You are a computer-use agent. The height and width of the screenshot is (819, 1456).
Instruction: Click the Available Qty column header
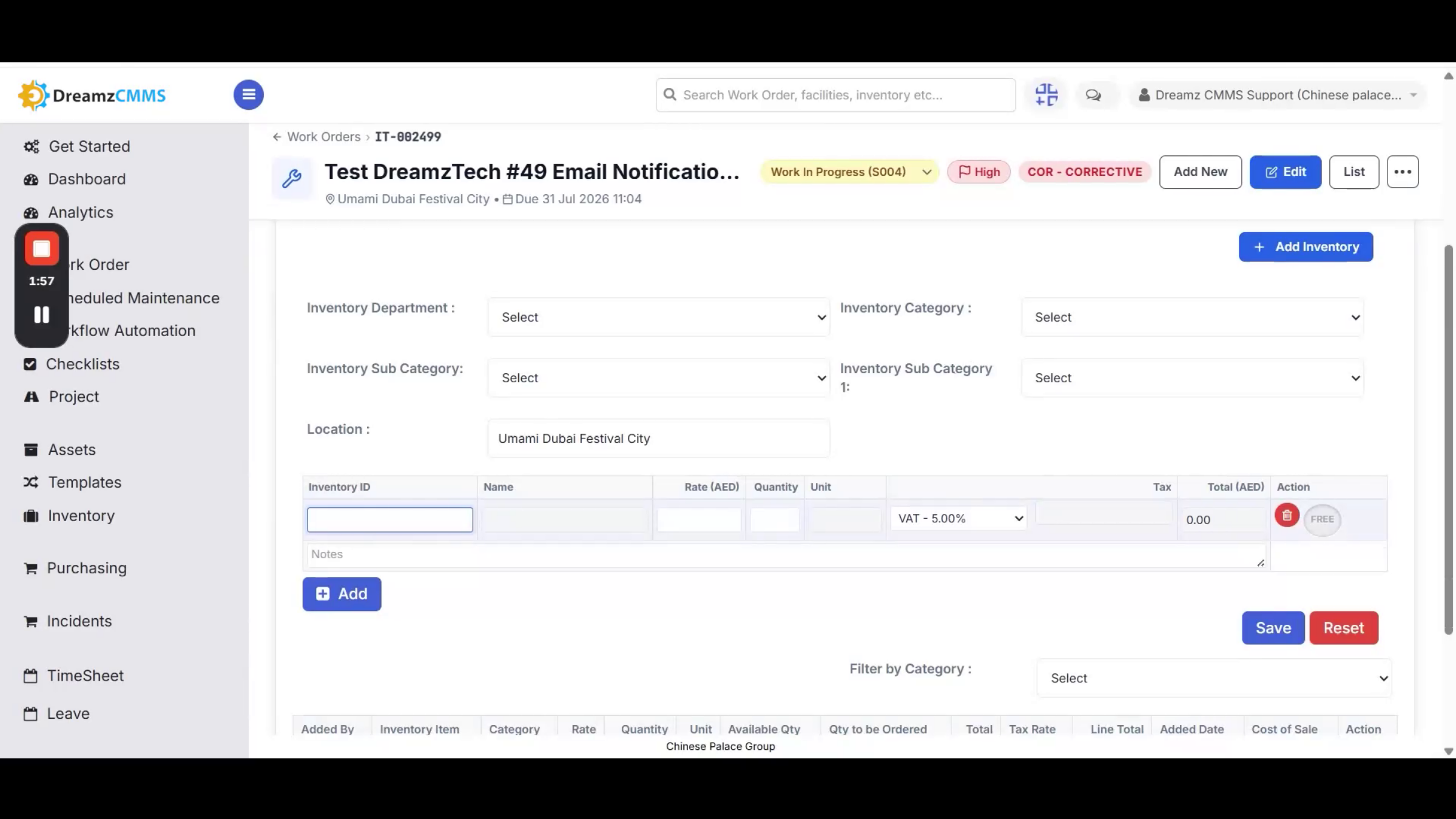point(764,729)
